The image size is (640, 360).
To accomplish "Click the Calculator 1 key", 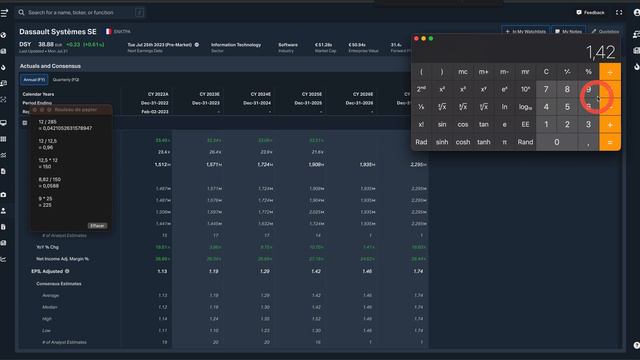I will click(x=546, y=124).
